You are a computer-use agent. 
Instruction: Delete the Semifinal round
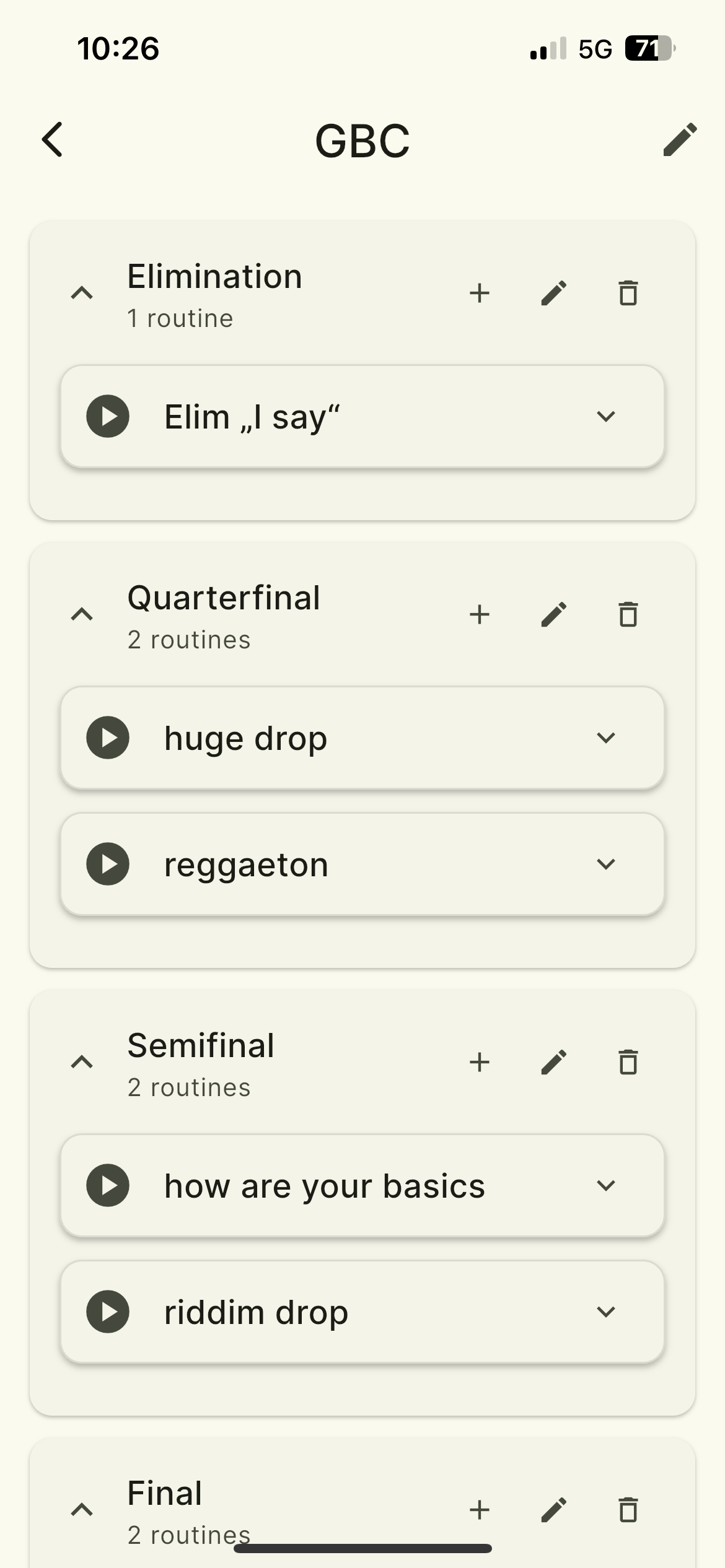628,1062
